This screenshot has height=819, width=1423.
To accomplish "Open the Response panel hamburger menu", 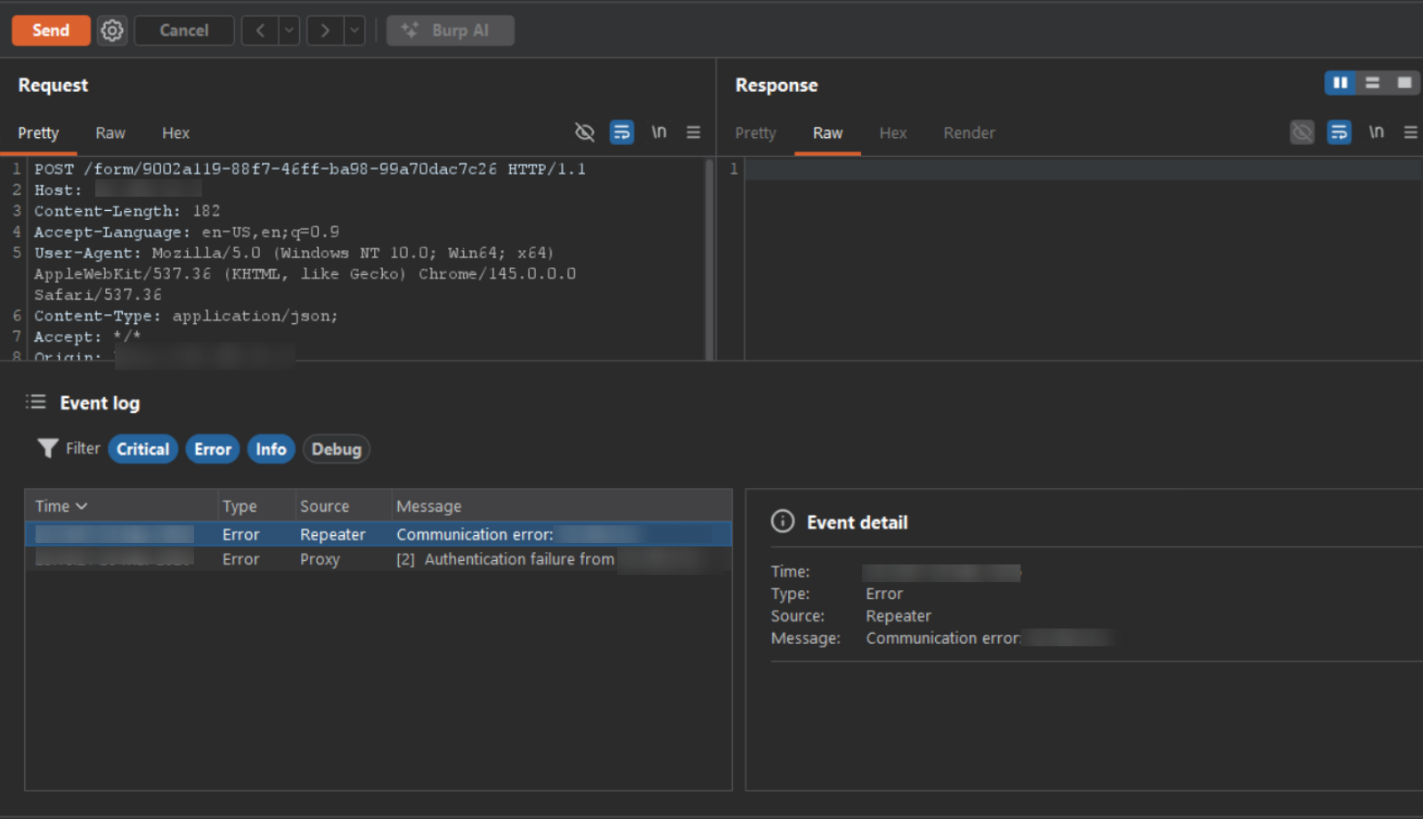I will [x=1411, y=133].
